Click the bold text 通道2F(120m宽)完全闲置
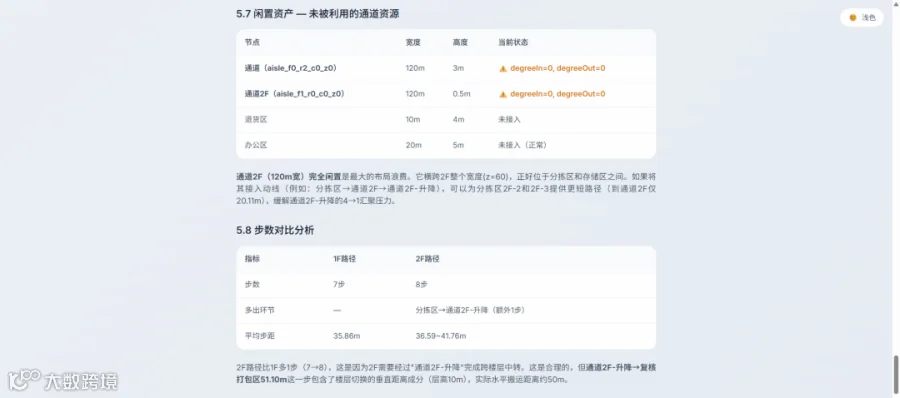 tap(289, 176)
